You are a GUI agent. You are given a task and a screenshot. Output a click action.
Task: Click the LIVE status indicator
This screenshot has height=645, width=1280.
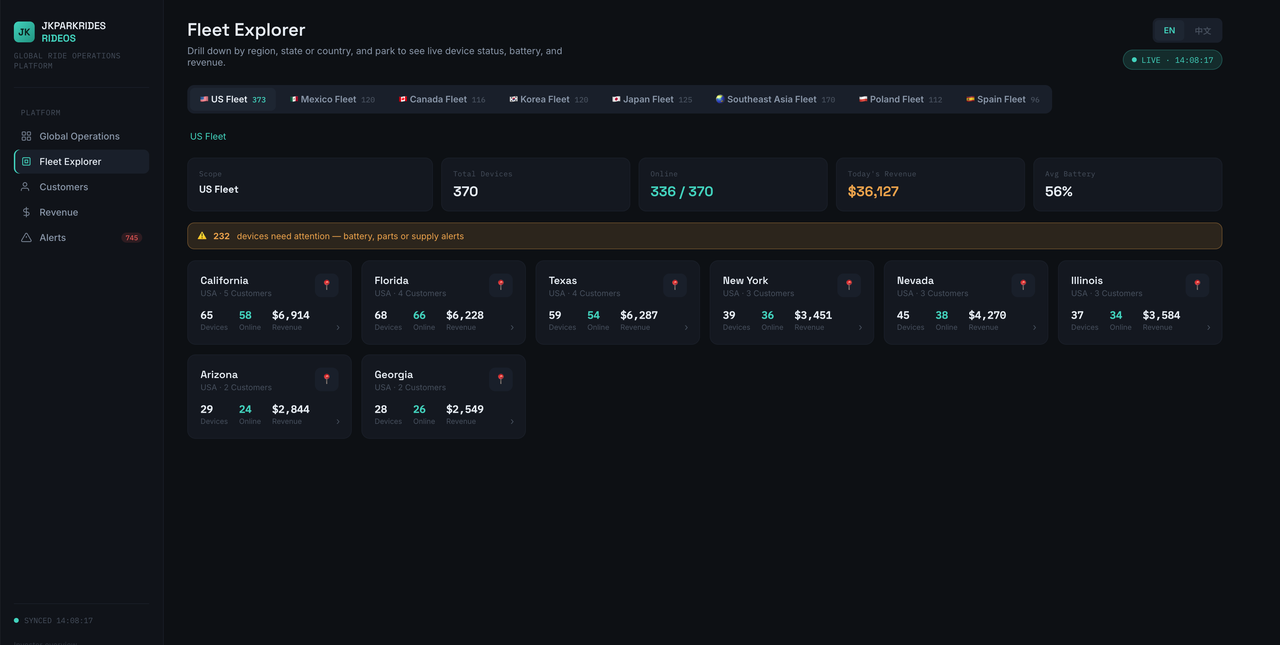coord(1172,60)
